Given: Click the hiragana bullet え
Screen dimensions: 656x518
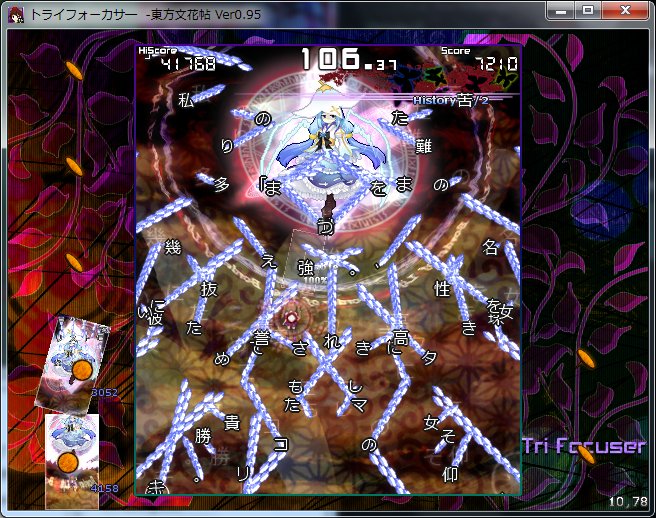Looking at the screenshot, I should 269,261.
